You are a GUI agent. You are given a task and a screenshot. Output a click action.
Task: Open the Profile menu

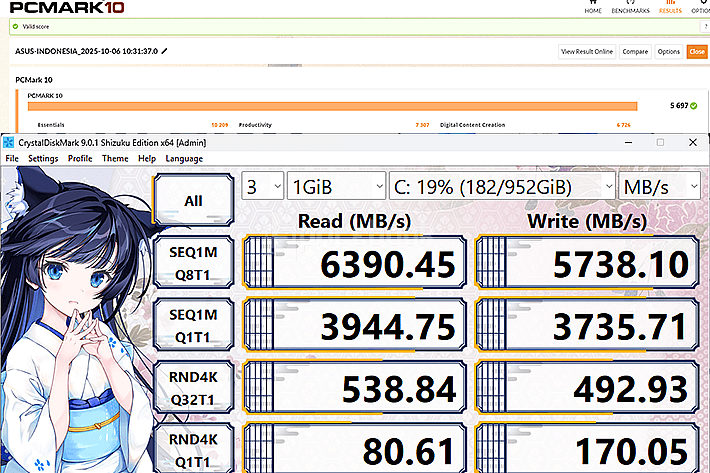pos(80,158)
